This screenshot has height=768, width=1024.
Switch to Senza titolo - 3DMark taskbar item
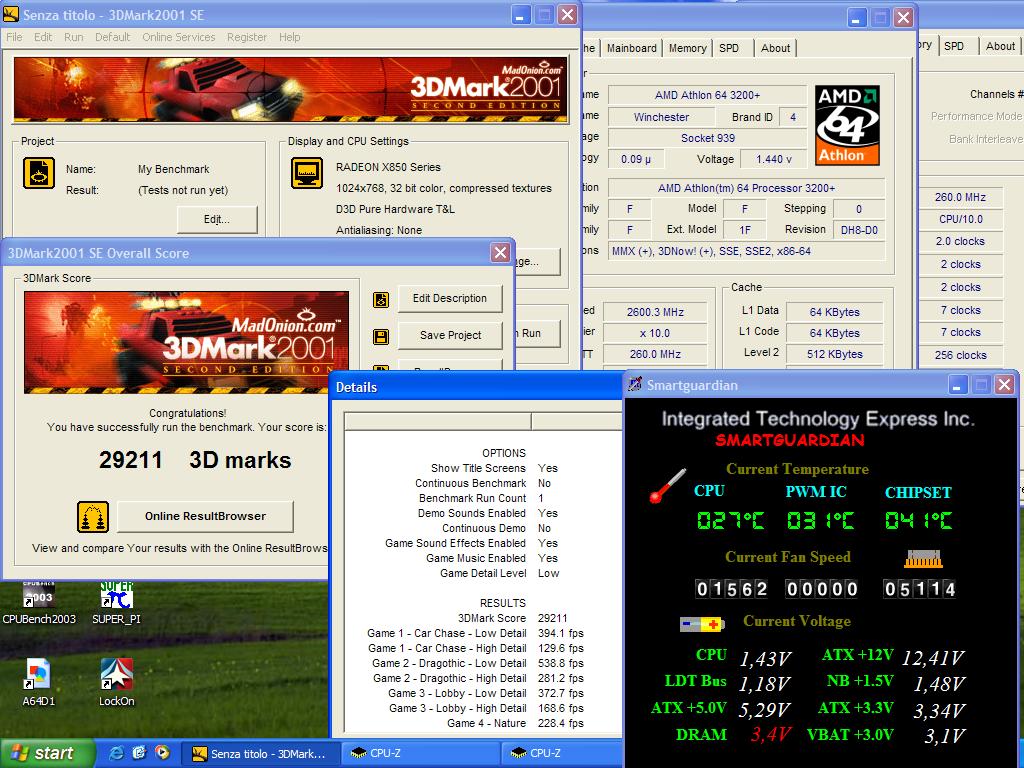259,754
